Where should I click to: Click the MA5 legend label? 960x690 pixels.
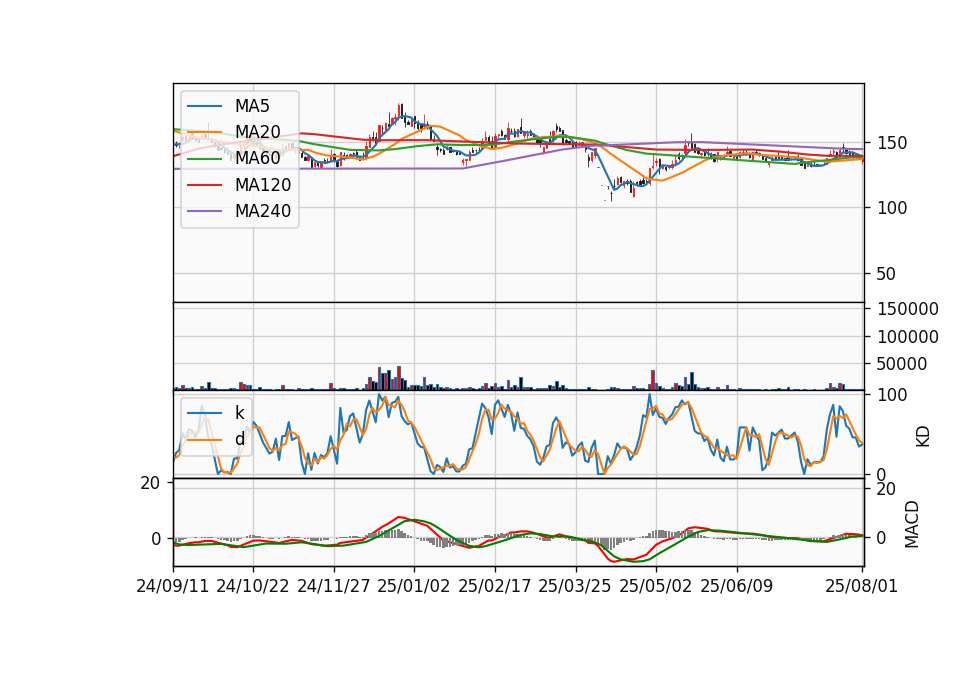pos(252,106)
